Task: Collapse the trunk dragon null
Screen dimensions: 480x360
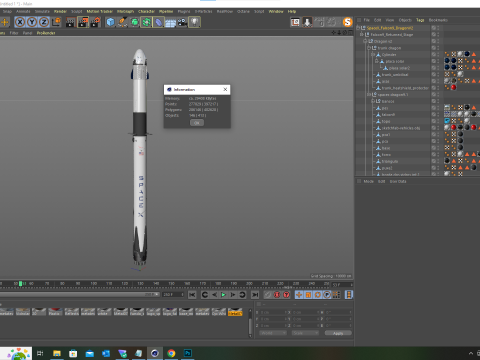Action: tap(369, 48)
